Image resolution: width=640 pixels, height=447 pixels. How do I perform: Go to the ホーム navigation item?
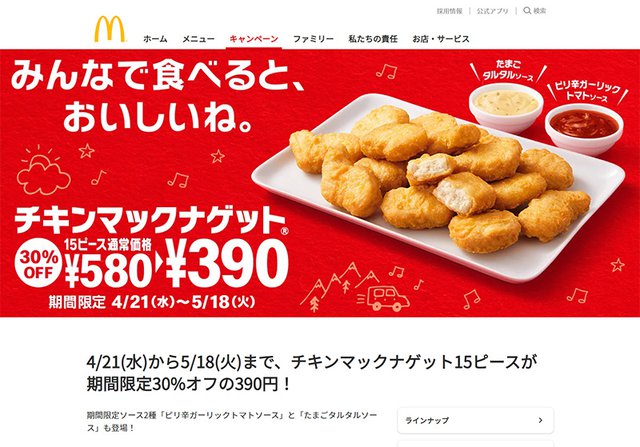point(156,39)
